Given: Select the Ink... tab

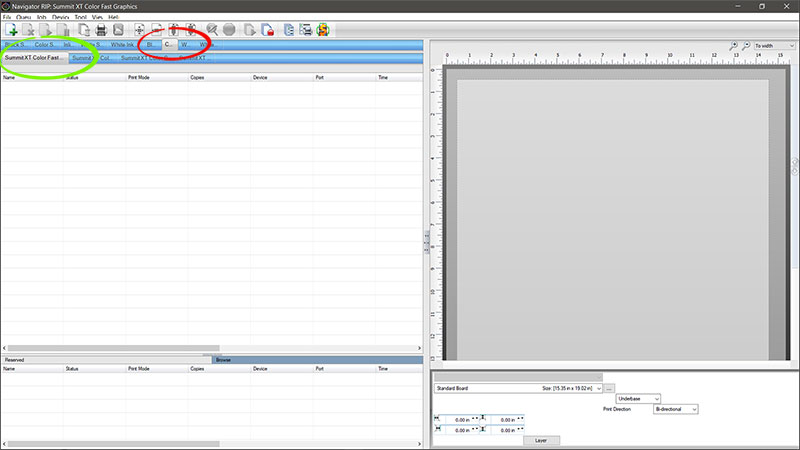Looking at the screenshot, I should pos(67,45).
